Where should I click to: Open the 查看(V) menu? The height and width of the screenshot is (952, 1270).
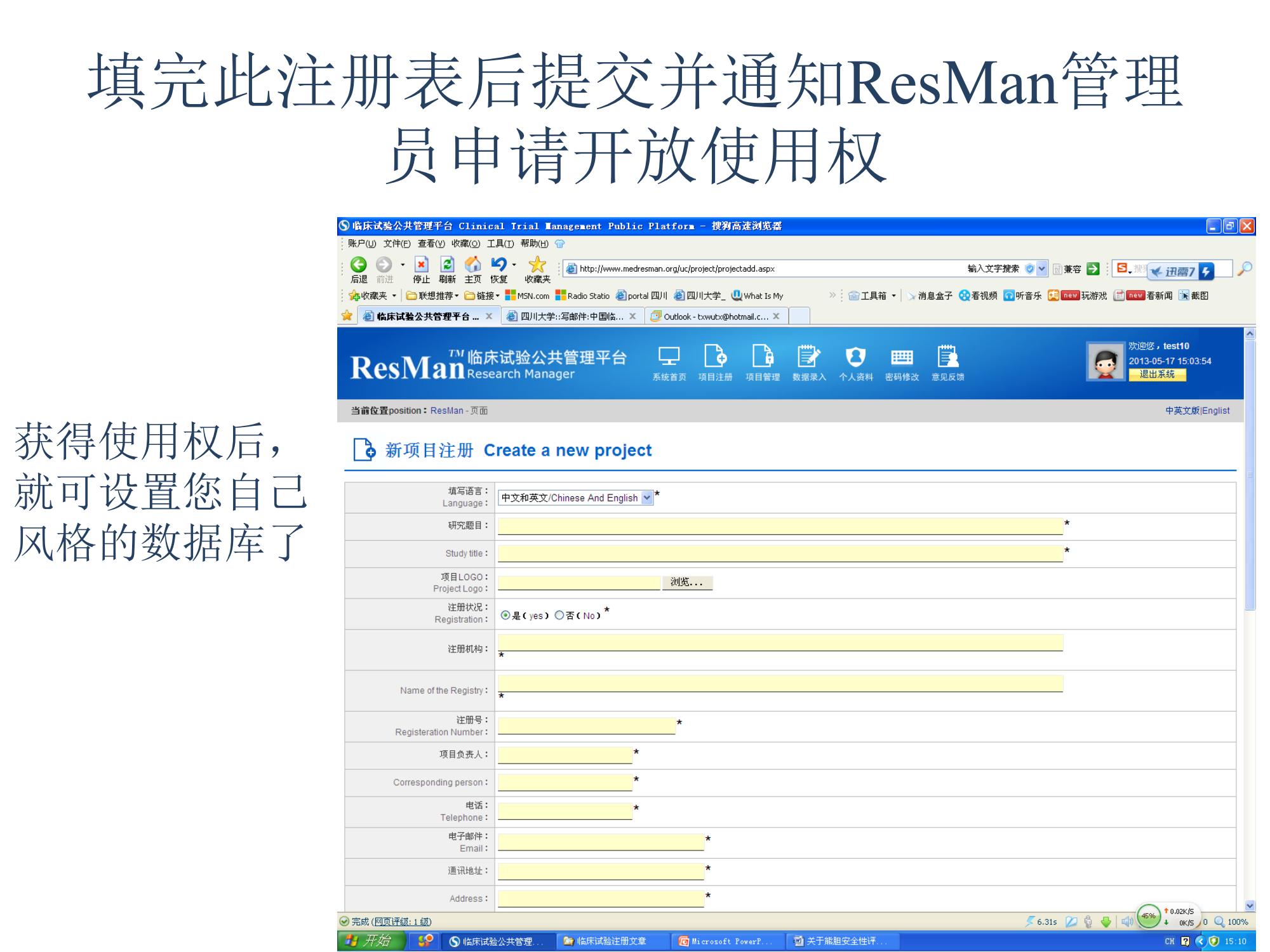click(x=431, y=244)
